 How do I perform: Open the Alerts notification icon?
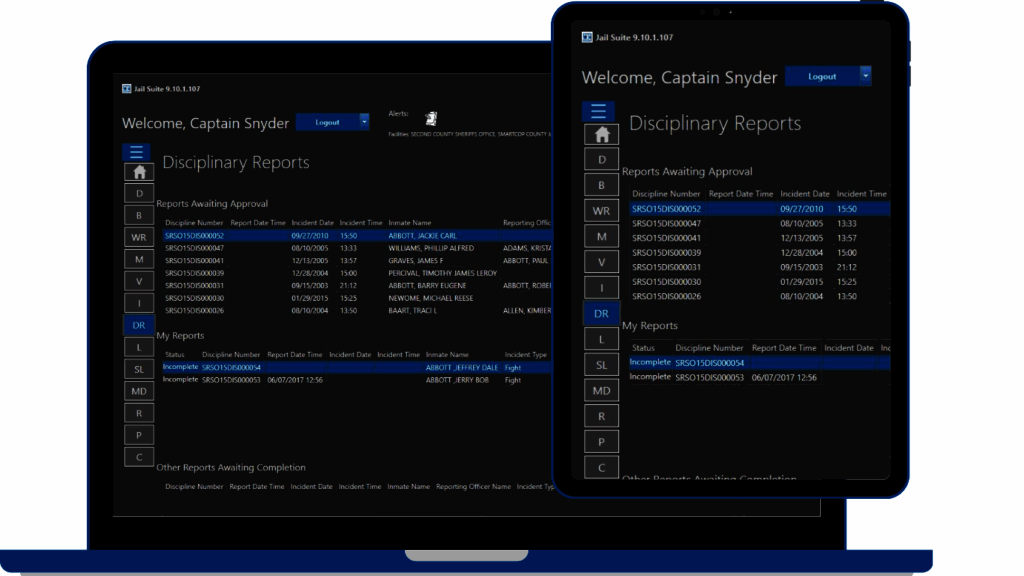click(431, 117)
